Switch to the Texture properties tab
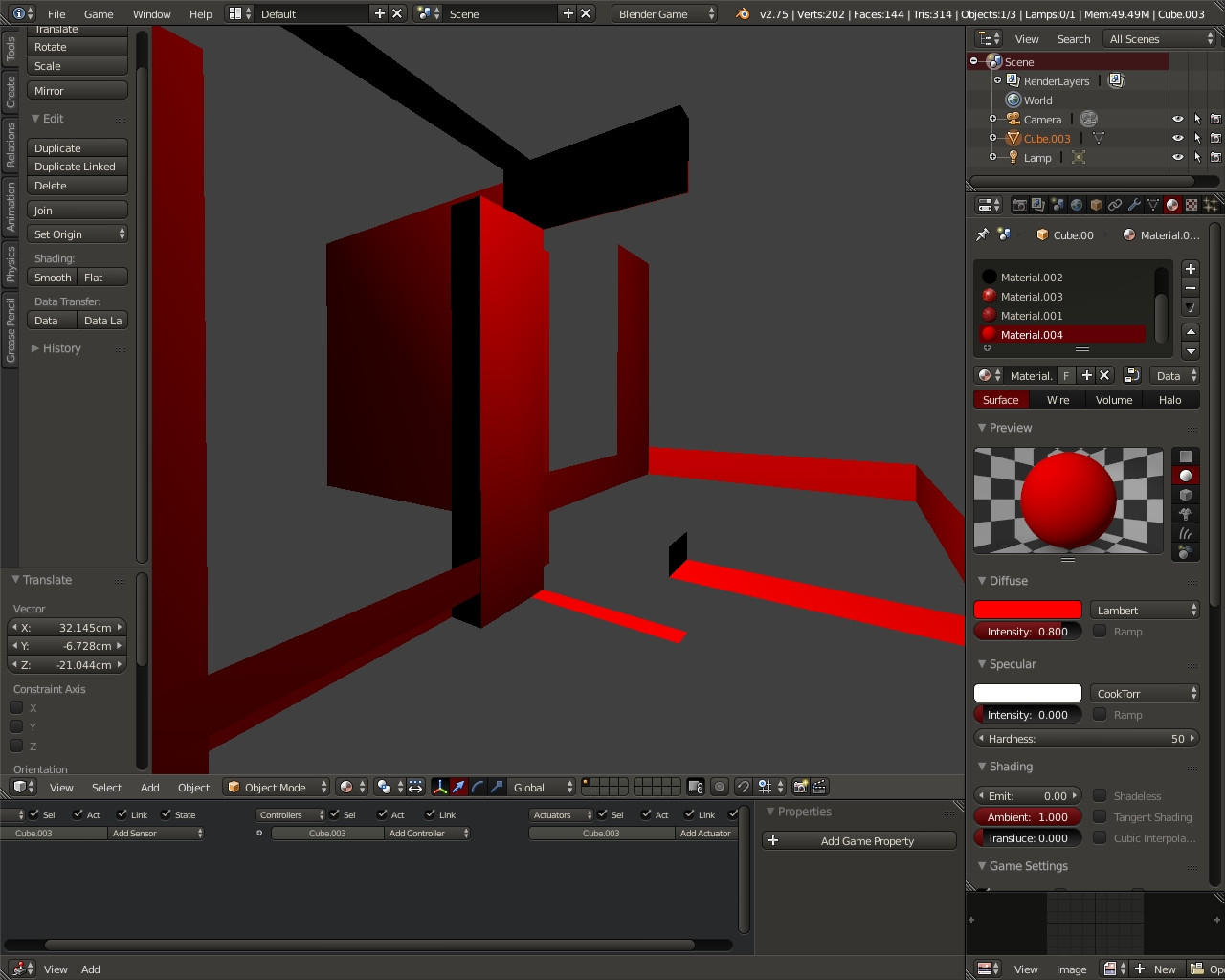The height and width of the screenshot is (980, 1225). [x=1192, y=204]
